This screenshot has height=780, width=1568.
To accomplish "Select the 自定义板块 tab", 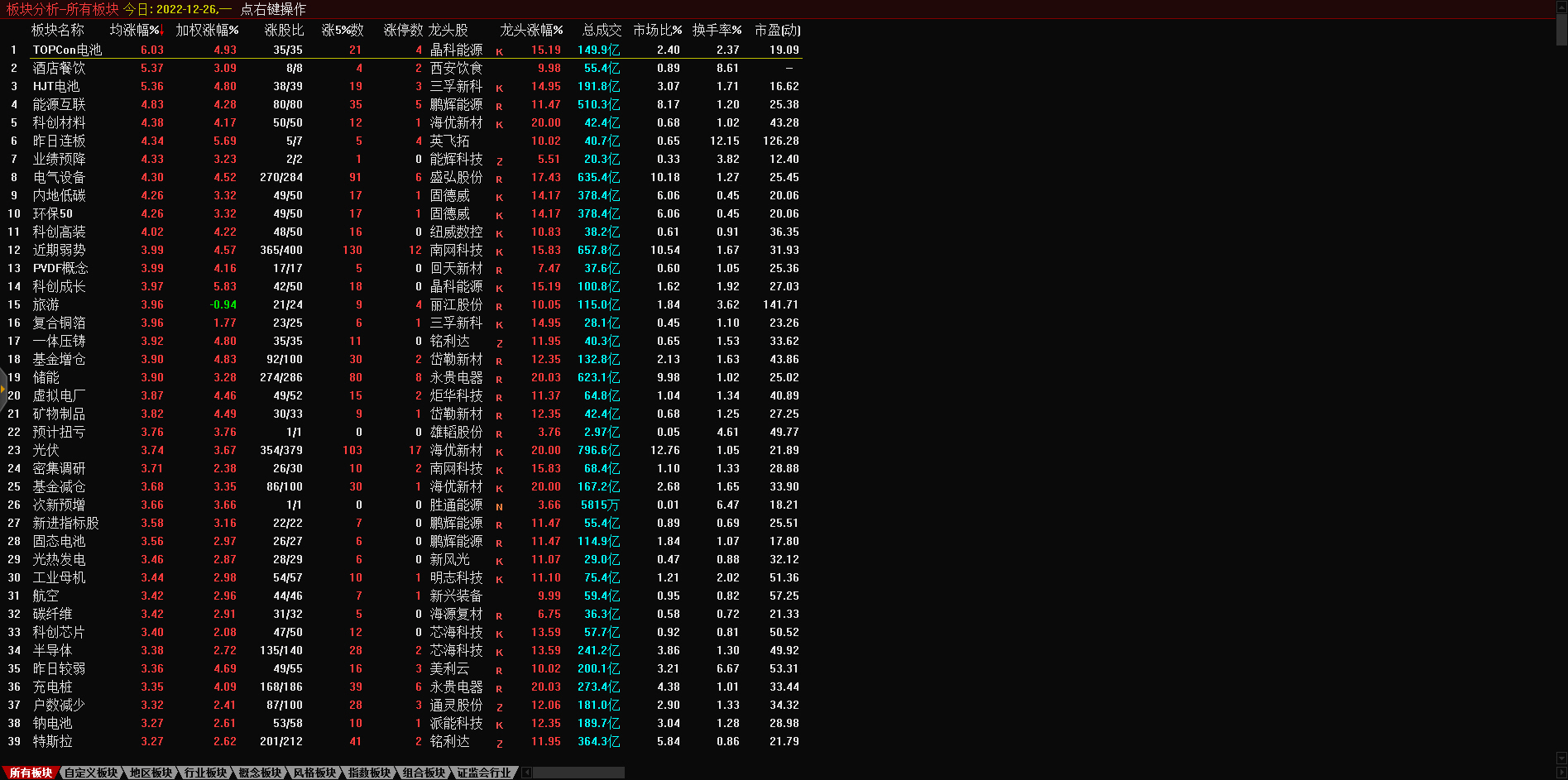I will (91, 773).
